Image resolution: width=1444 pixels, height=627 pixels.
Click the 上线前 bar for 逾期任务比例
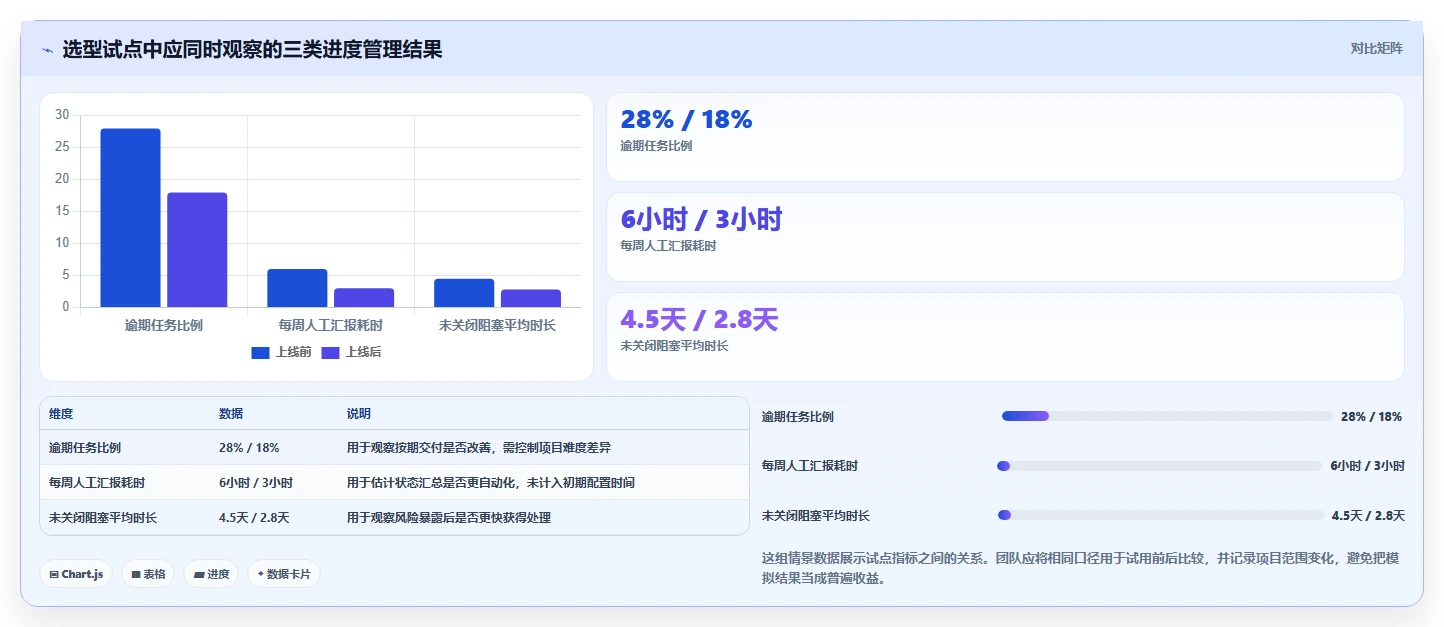tap(130, 218)
